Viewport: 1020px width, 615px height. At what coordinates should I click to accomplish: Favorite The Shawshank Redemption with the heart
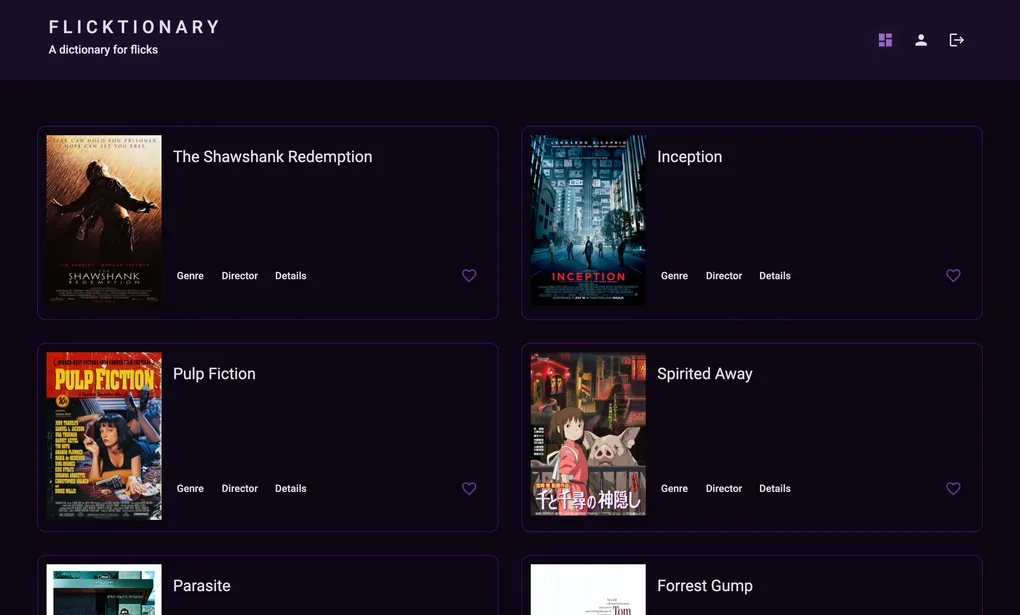pos(469,275)
